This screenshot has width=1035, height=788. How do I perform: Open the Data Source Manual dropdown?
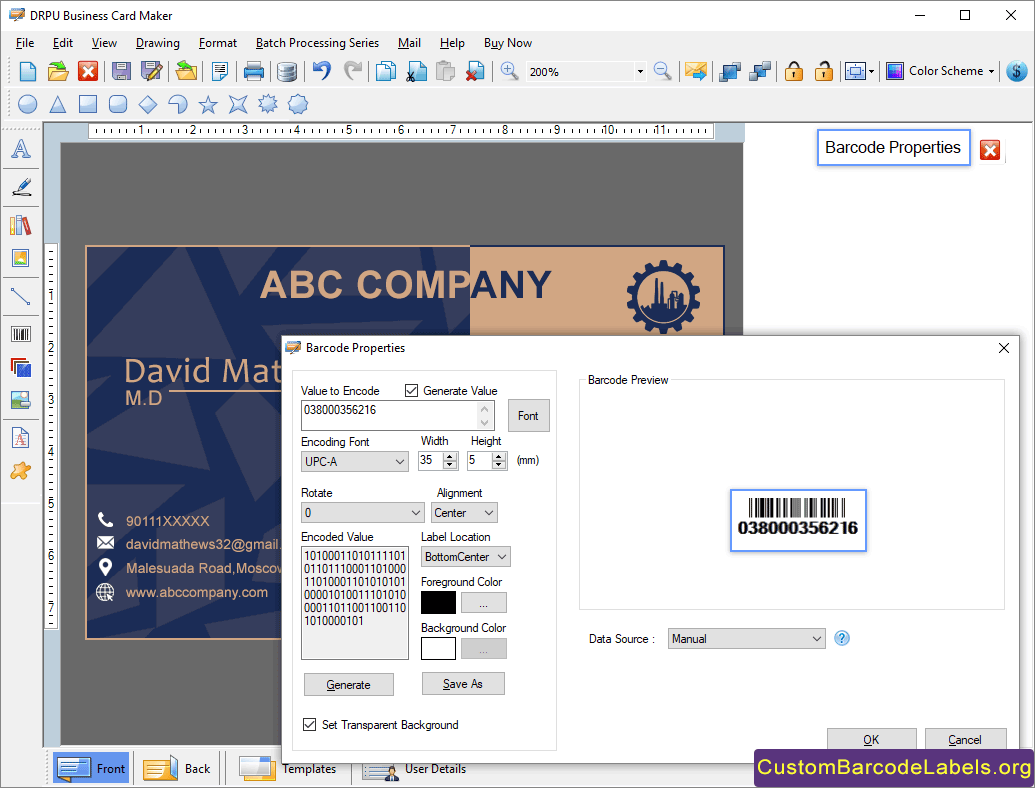click(x=747, y=639)
